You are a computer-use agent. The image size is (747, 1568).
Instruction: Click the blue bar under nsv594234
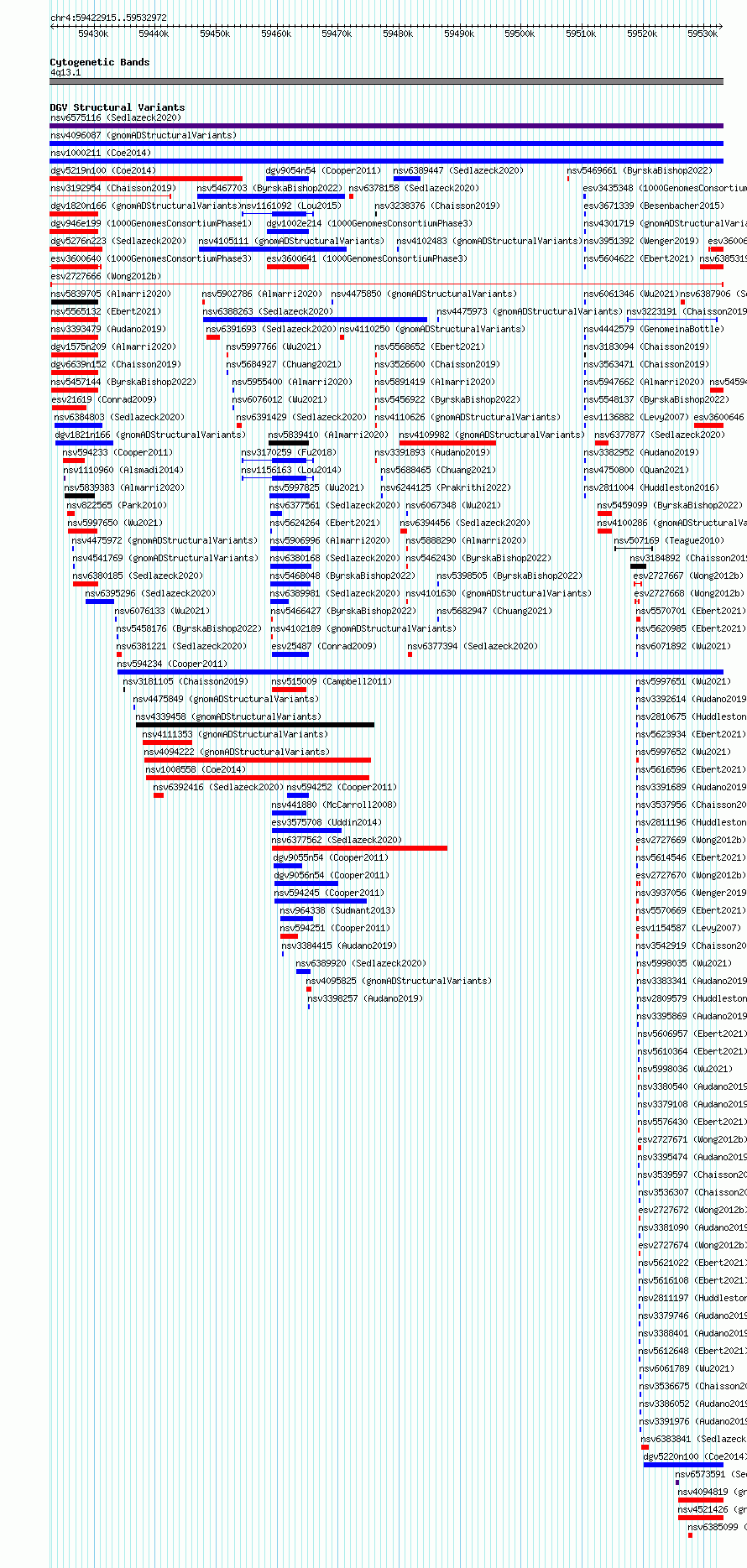(x=420, y=672)
